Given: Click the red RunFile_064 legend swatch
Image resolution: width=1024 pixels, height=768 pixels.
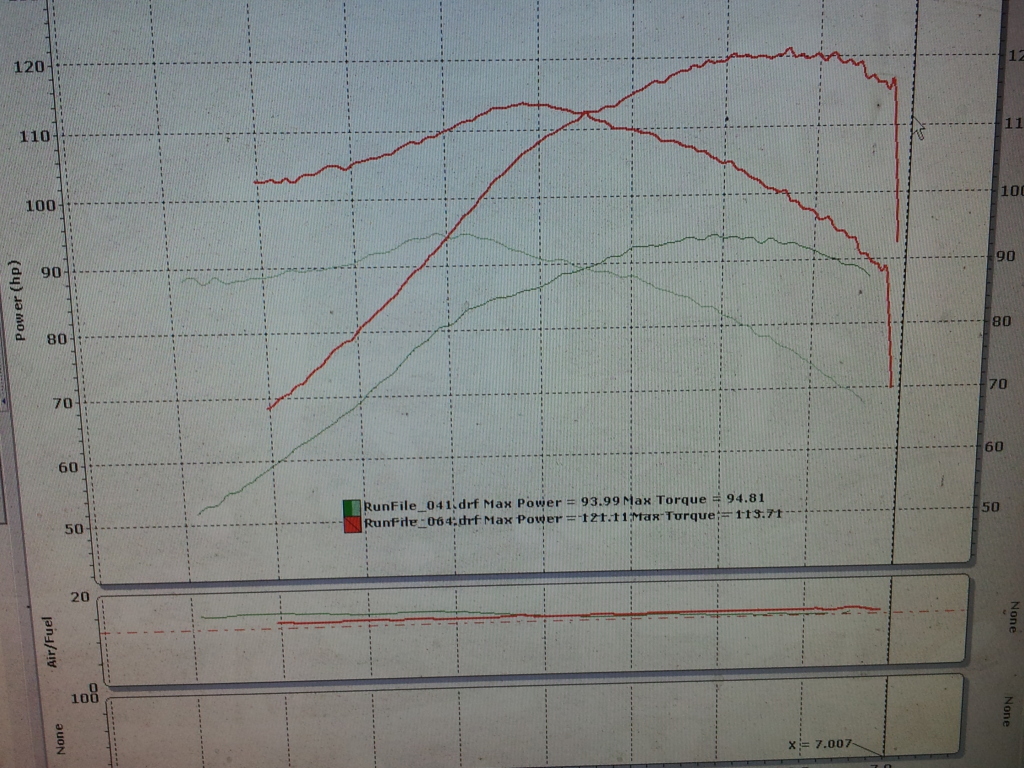Looking at the screenshot, I should (352, 524).
